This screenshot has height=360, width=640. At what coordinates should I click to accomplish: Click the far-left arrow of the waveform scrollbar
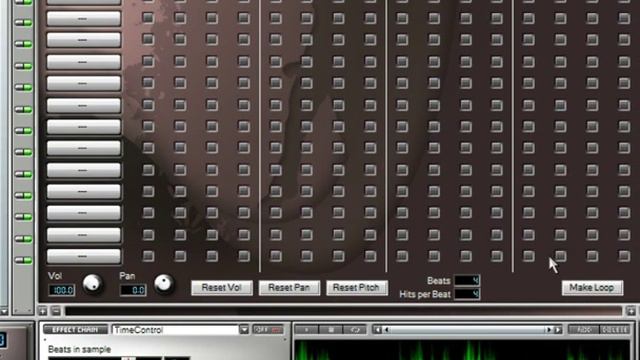tap(377, 330)
